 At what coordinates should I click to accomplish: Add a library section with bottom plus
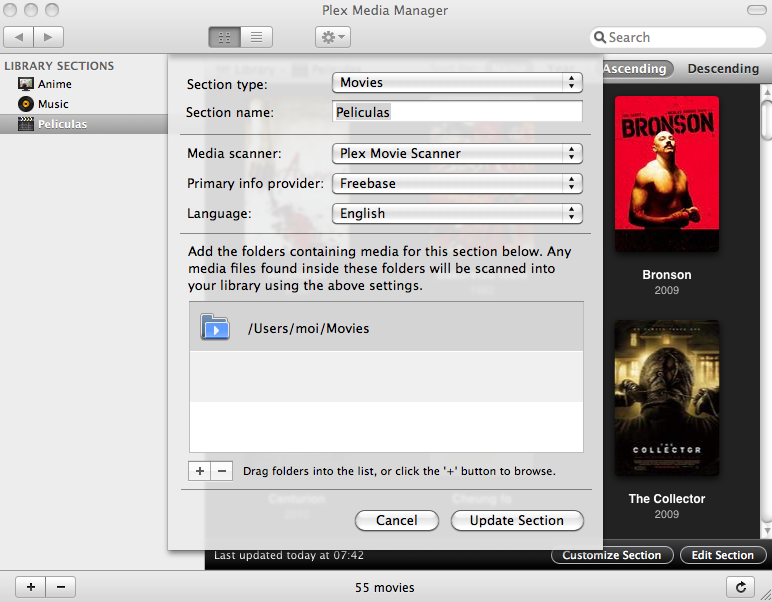tap(31, 587)
